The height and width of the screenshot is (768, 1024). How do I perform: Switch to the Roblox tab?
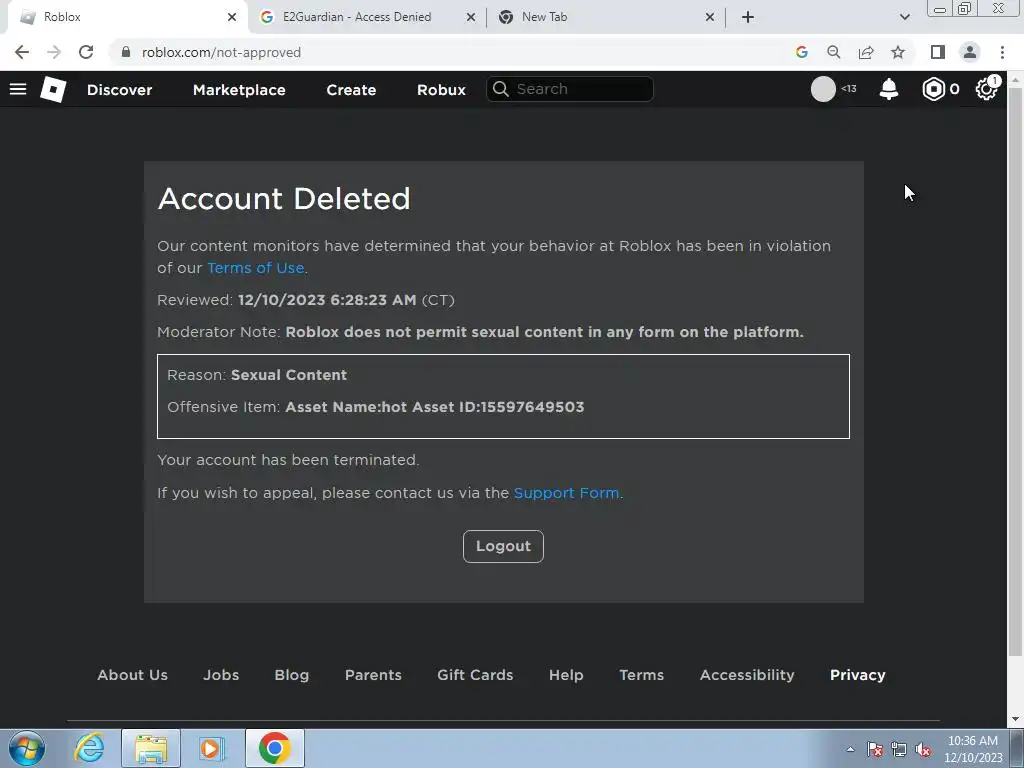[x=124, y=17]
